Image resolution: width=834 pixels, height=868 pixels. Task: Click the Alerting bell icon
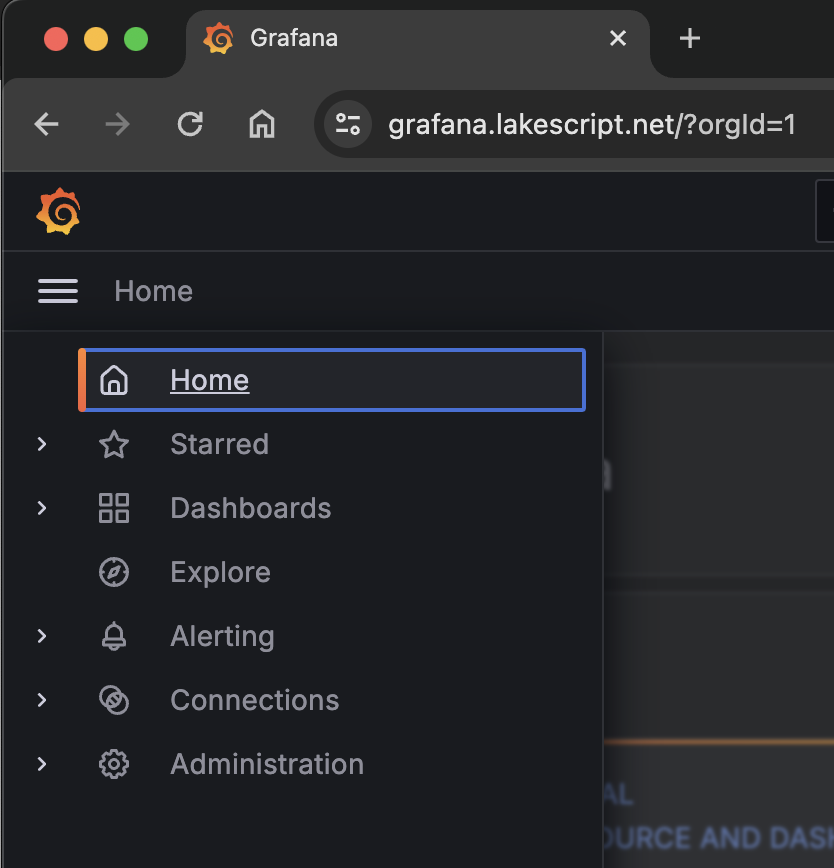[114, 636]
